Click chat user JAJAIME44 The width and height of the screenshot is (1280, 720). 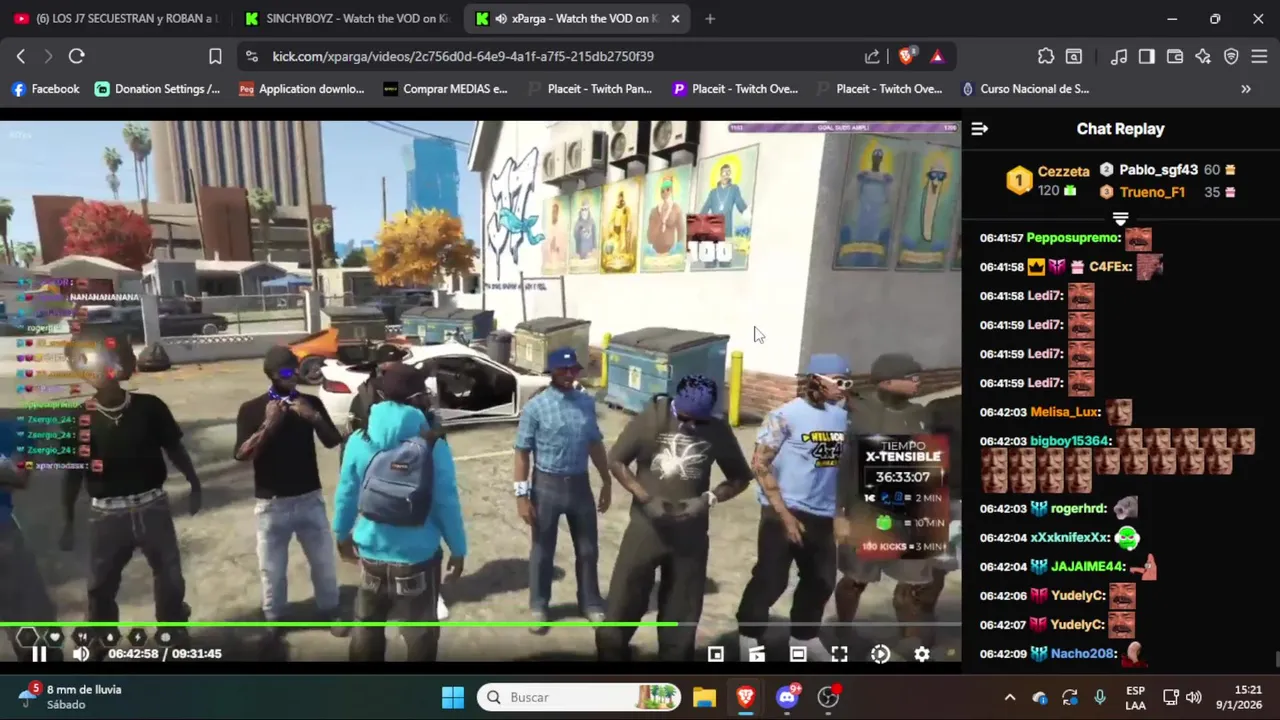(x=1087, y=567)
